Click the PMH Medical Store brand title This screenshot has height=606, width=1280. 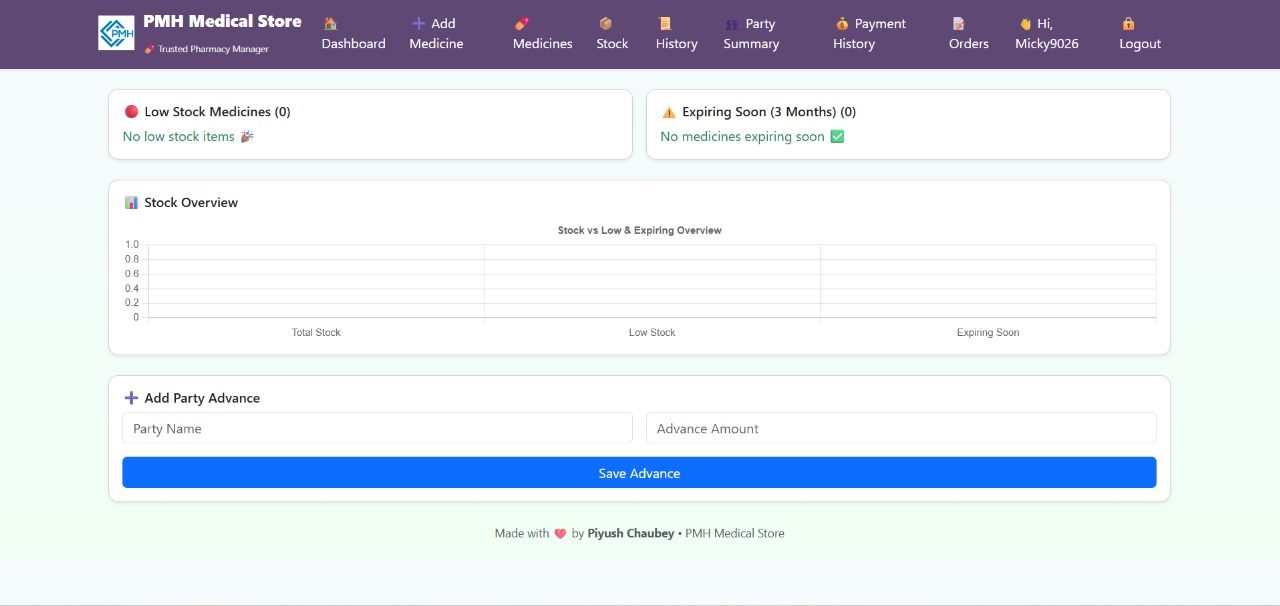(222, 21)
